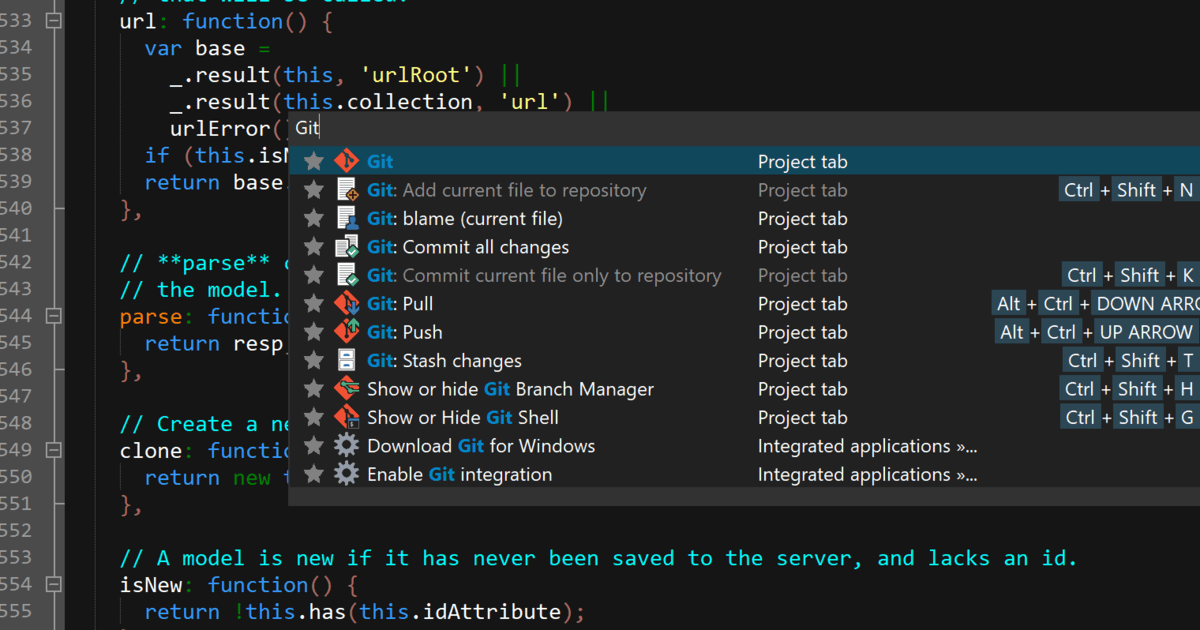Viewport: 1200px width, 630px height.
Task: Collapse the isNew function fold marker
Action: (x=54, y=584)
